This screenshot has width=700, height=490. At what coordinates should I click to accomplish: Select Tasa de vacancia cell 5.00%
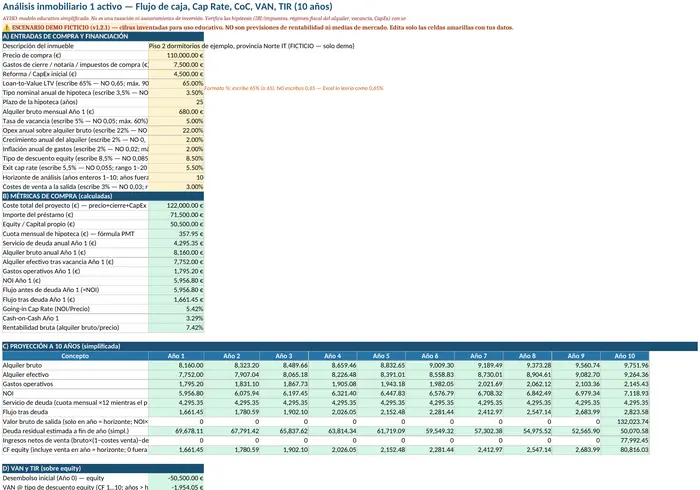(176, 121)
